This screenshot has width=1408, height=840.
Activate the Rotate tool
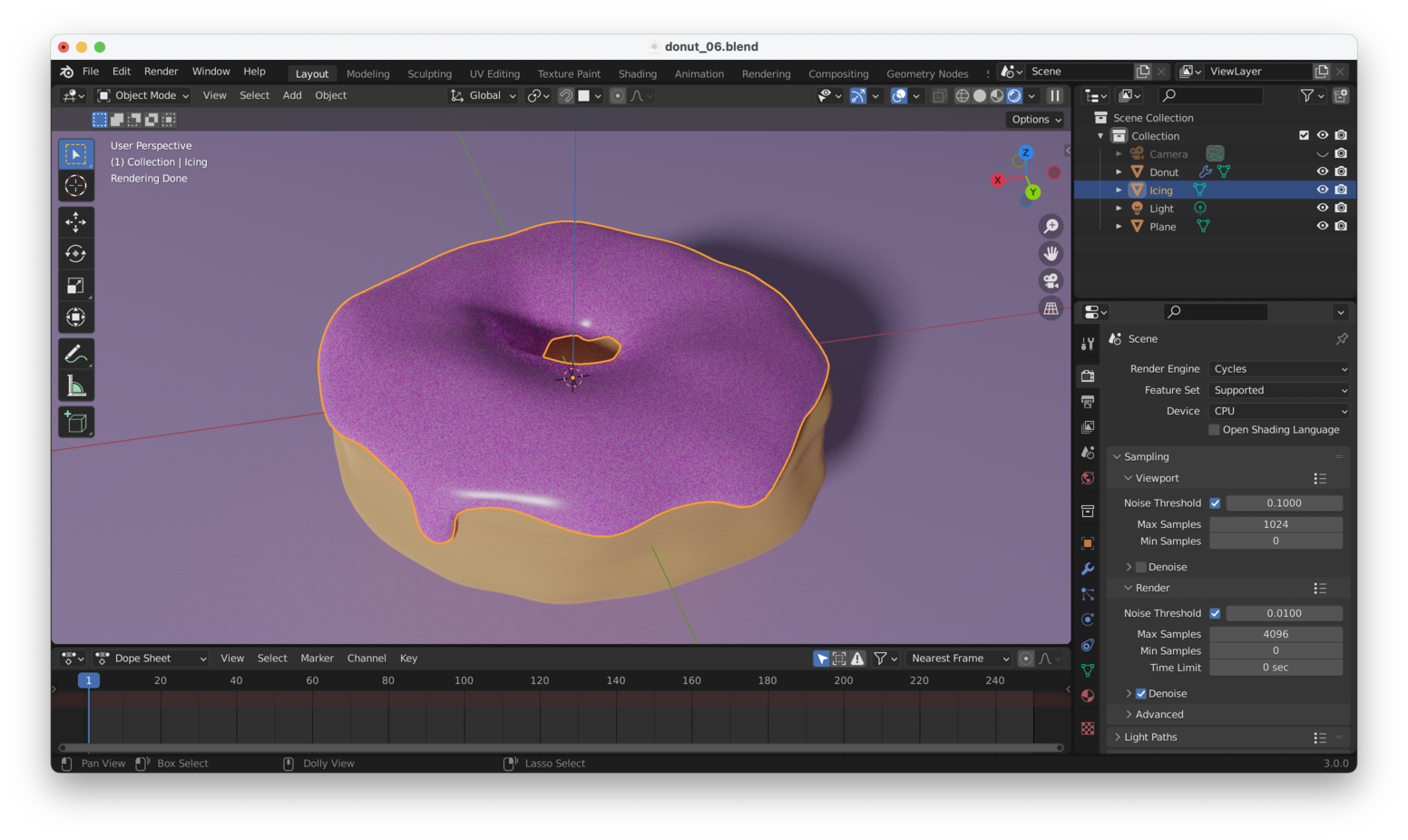[75, 253]
